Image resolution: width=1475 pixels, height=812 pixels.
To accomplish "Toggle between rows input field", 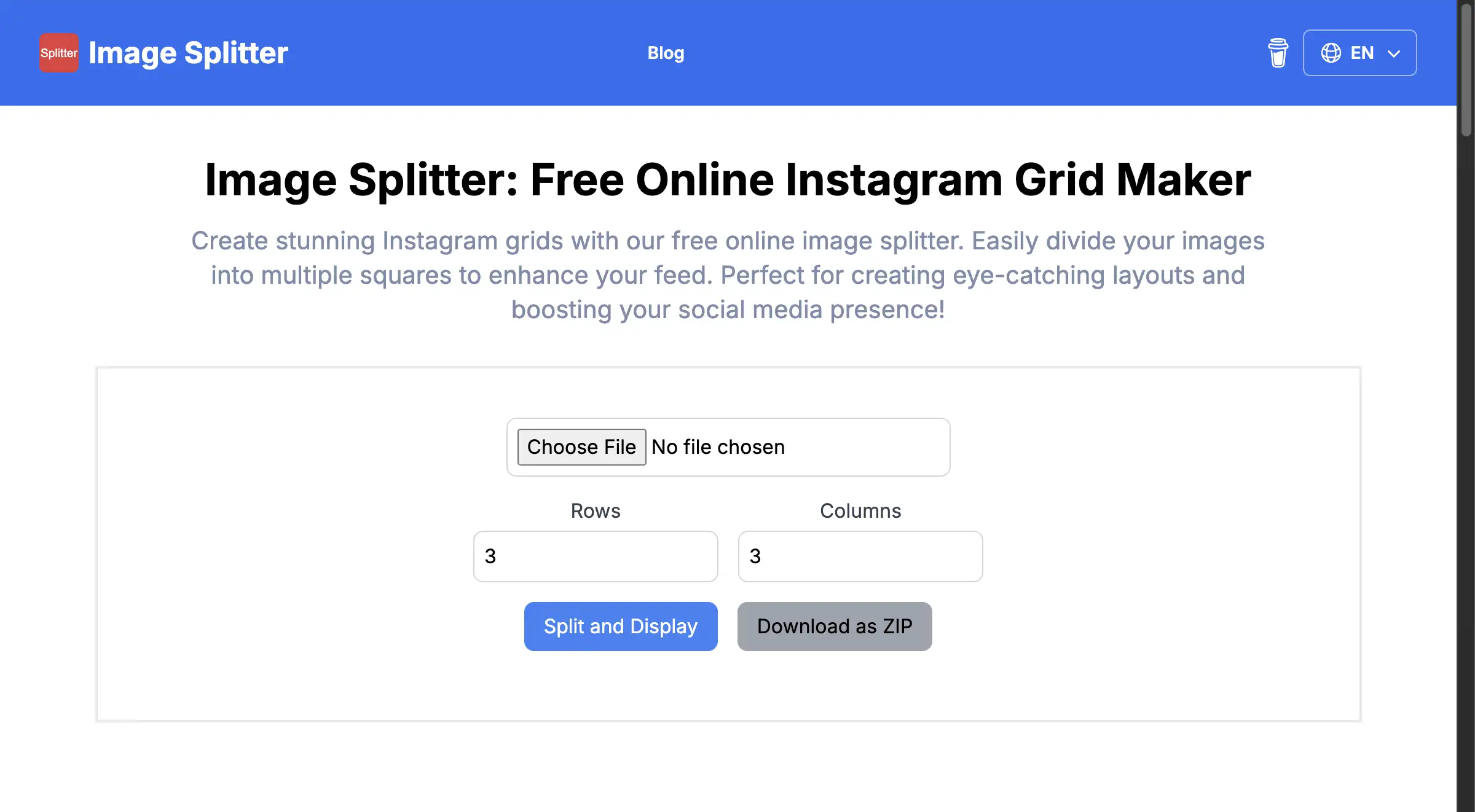I will pyautogui.click(x=596, y=555).
